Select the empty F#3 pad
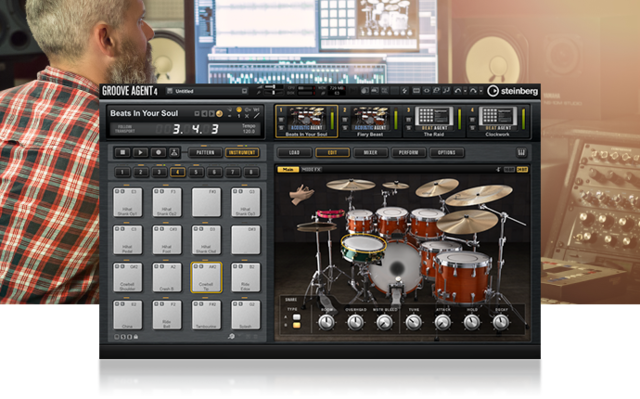Image resolution: width=640 pixels, height=399 pixels. (206, 202)
